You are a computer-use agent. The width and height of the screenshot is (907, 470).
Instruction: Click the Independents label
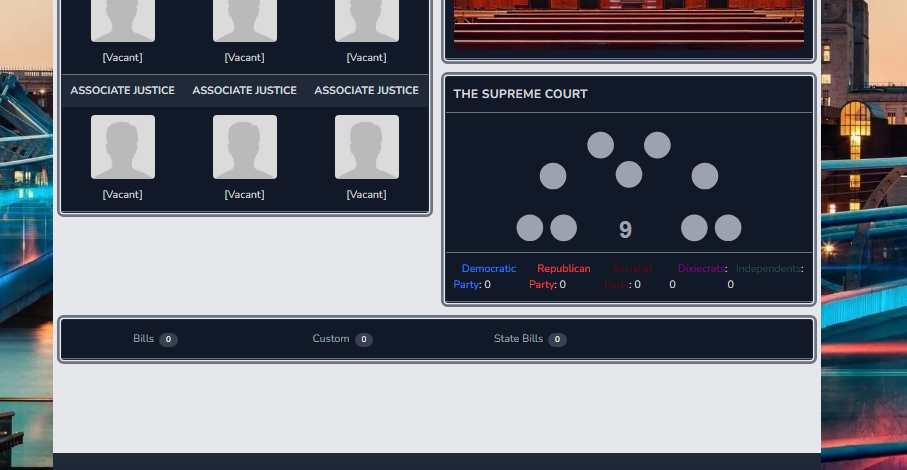(x=768, y=269)
